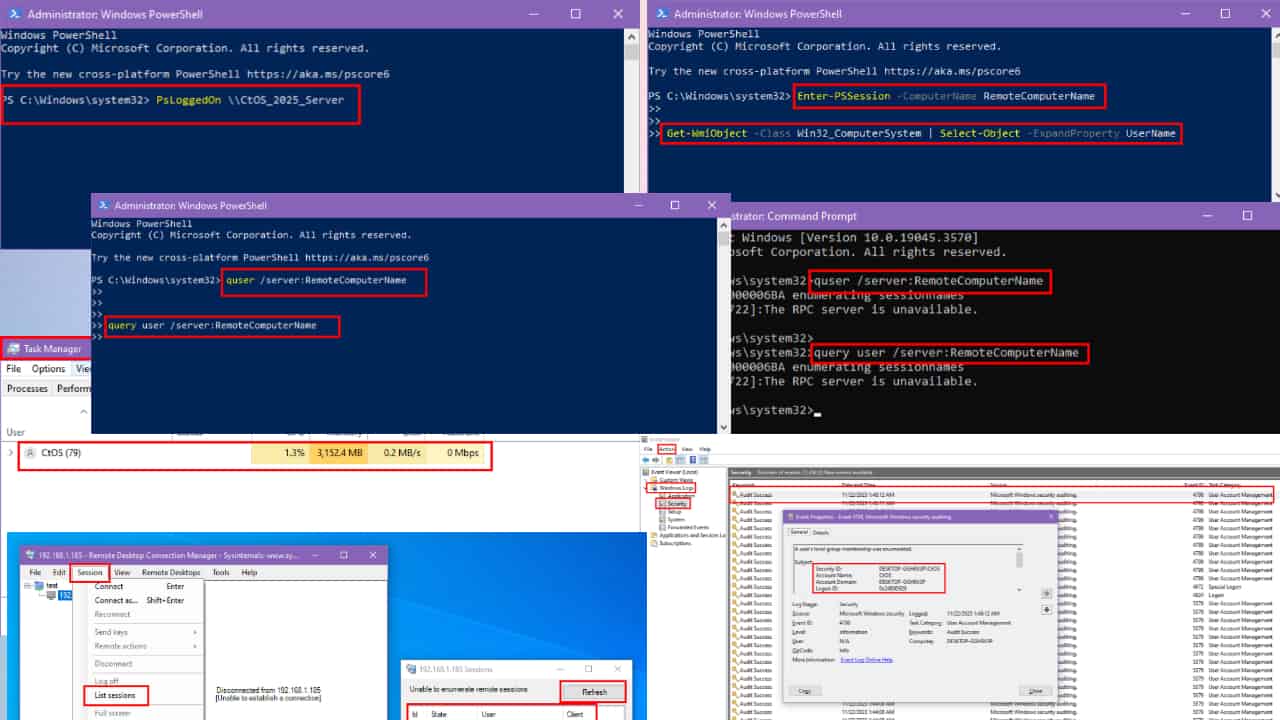Image resolution: width=1280 pixels, height=720 pixels.
Task: Click the previous event up-arrow in Event Properties
Action: [1045, 592]
